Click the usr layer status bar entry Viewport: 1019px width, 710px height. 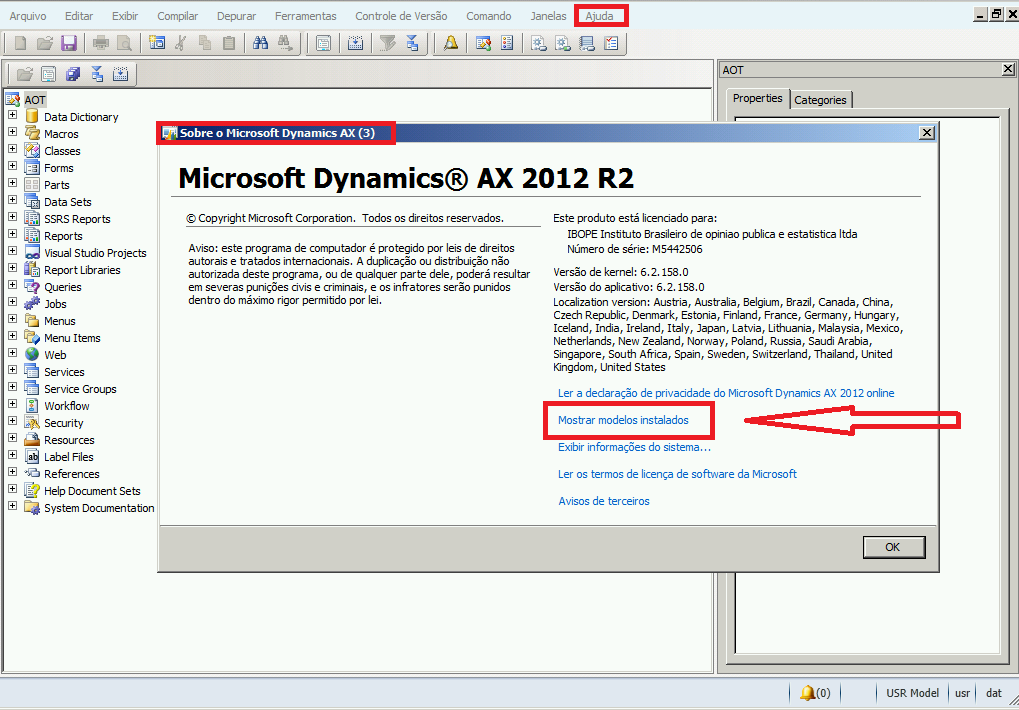point(962,693)
